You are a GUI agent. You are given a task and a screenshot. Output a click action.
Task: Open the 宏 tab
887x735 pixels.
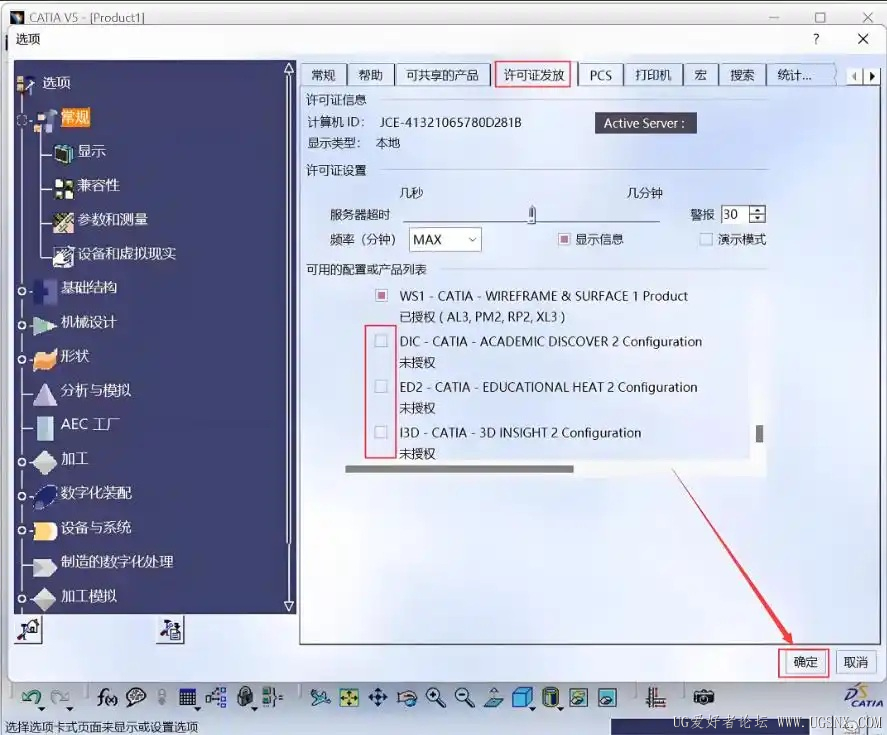coord(700,75)
